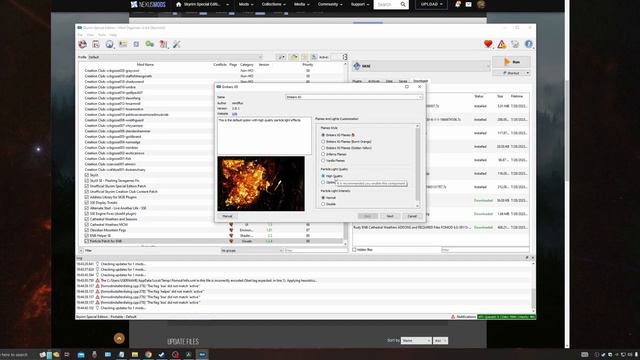The height and width of the screenshot is (360, 640).
Task: Click the red heart endorse icon
Action: click(x=488, y=44)
